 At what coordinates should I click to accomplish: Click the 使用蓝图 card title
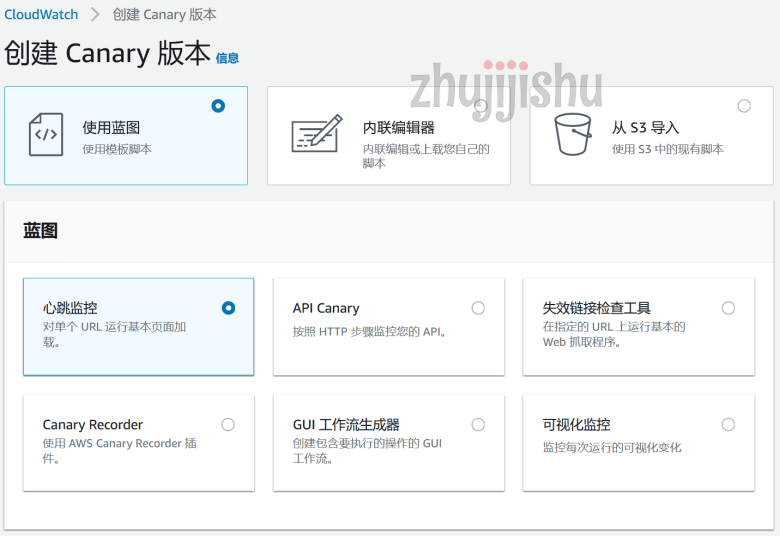[x=111, y=127]
